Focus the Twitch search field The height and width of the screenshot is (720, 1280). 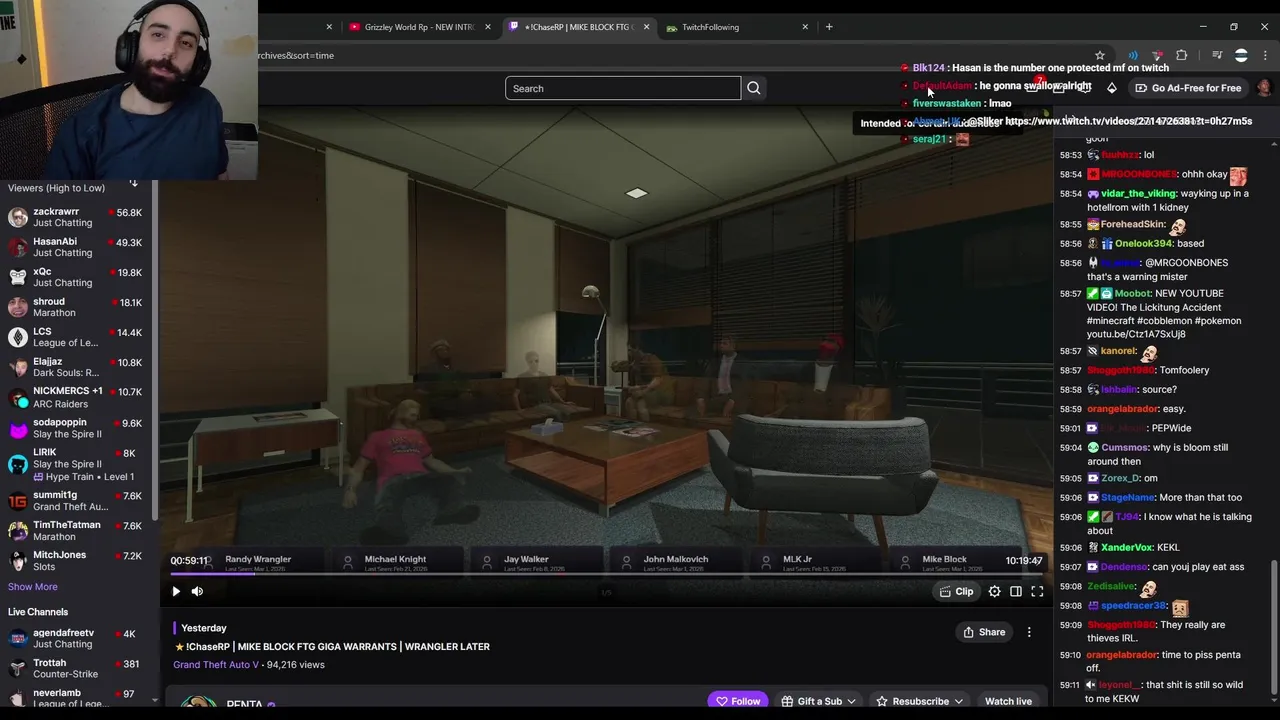click(623, 88)
